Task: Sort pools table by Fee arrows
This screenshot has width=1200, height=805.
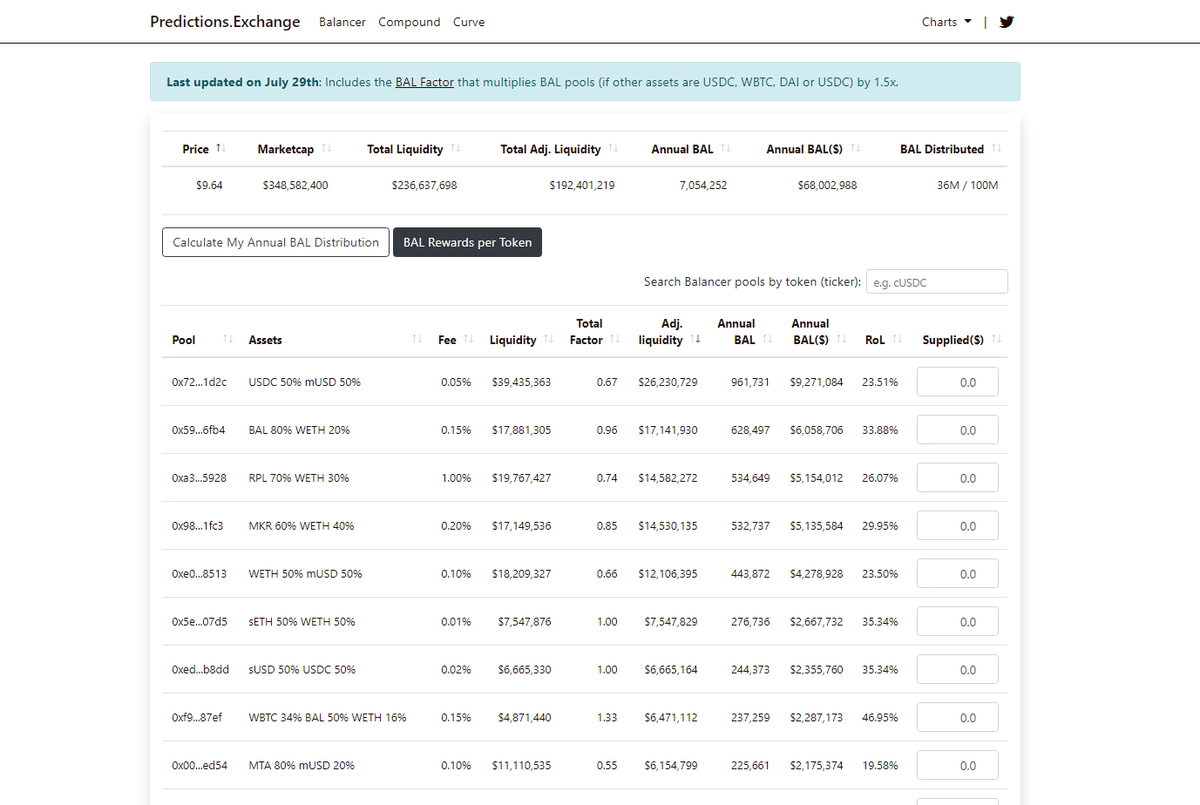Action: point(470,340)
